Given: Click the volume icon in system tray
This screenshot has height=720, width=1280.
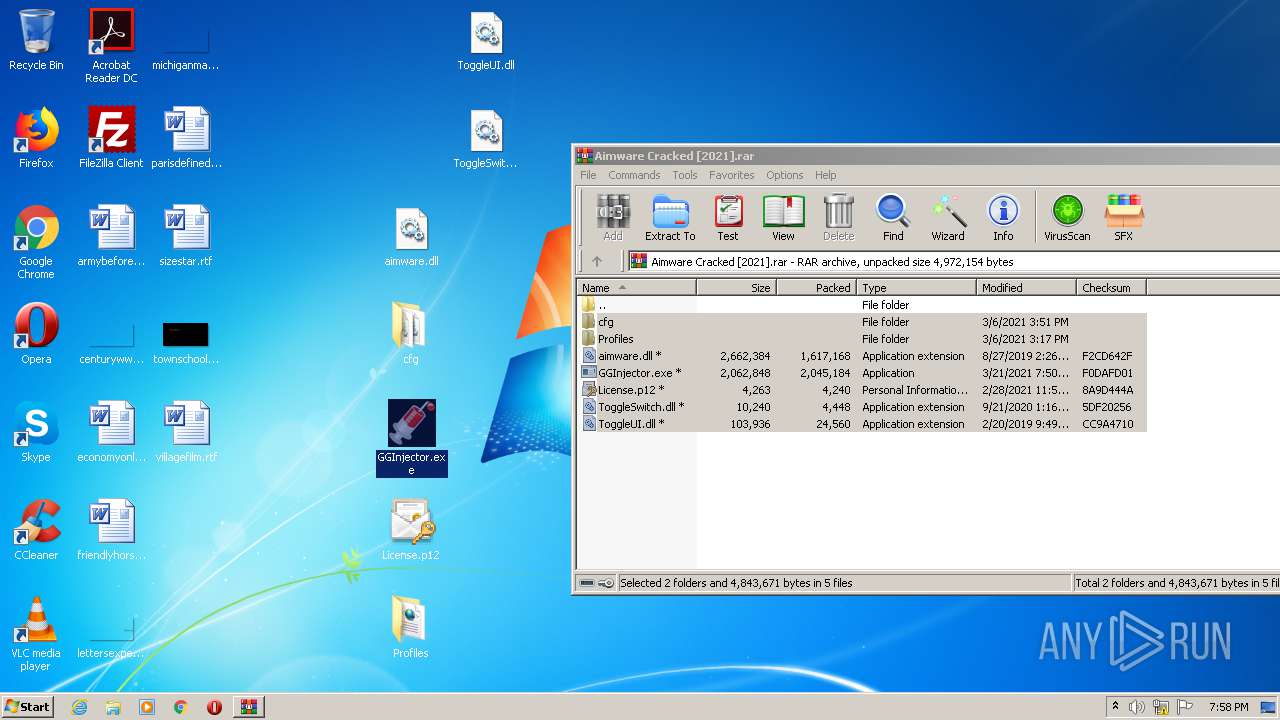Looking at the screenshot, I should [1137, 707].
